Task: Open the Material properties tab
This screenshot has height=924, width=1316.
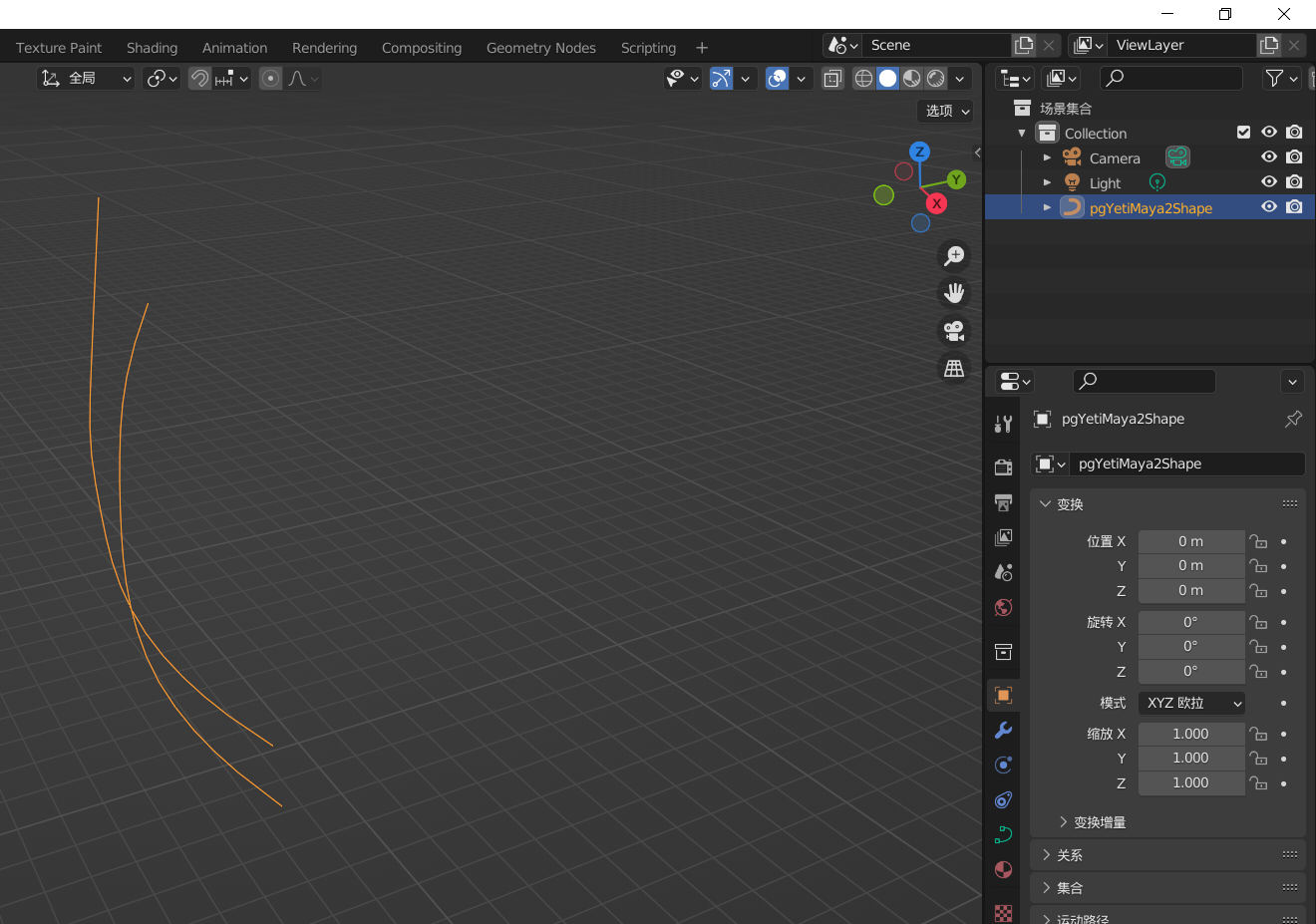Action: [1003, 869]
